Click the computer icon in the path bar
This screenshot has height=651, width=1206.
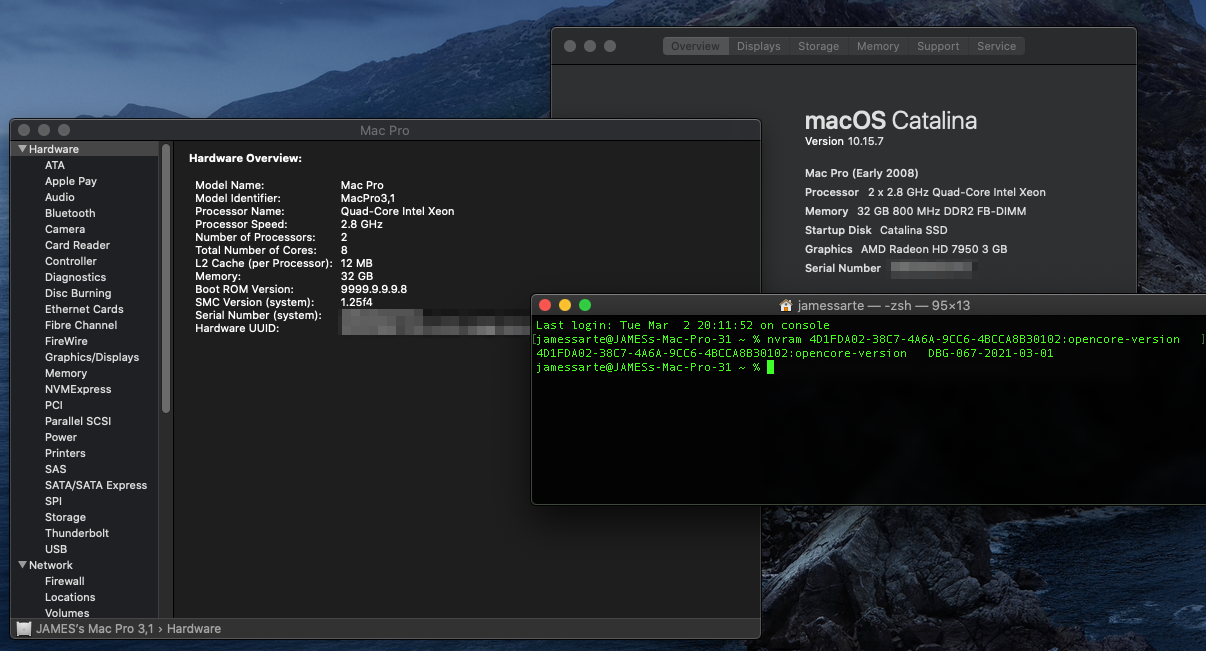click(x=24, y=629)
